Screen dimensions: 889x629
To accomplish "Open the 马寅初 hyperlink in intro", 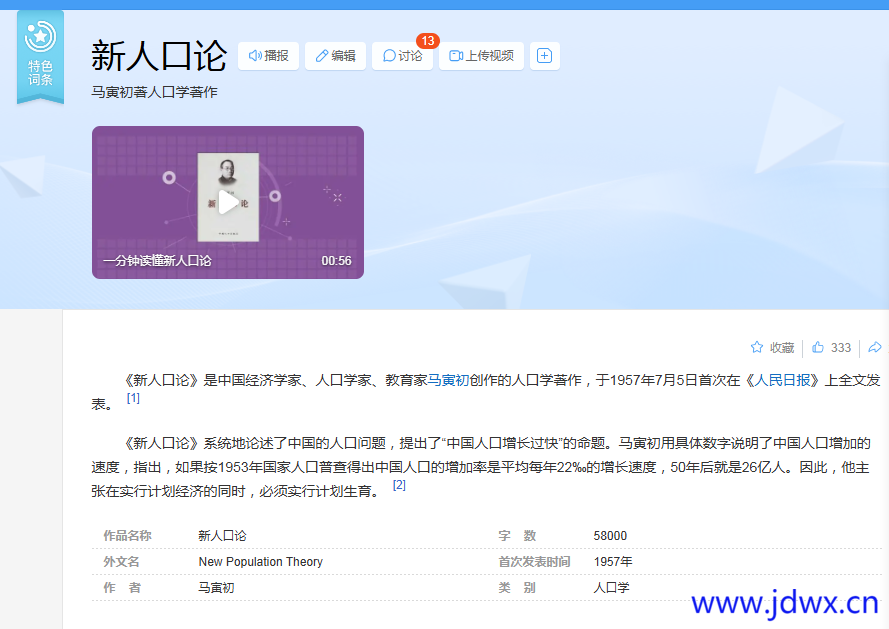I will pyautogui.click(x=448, y=380).
